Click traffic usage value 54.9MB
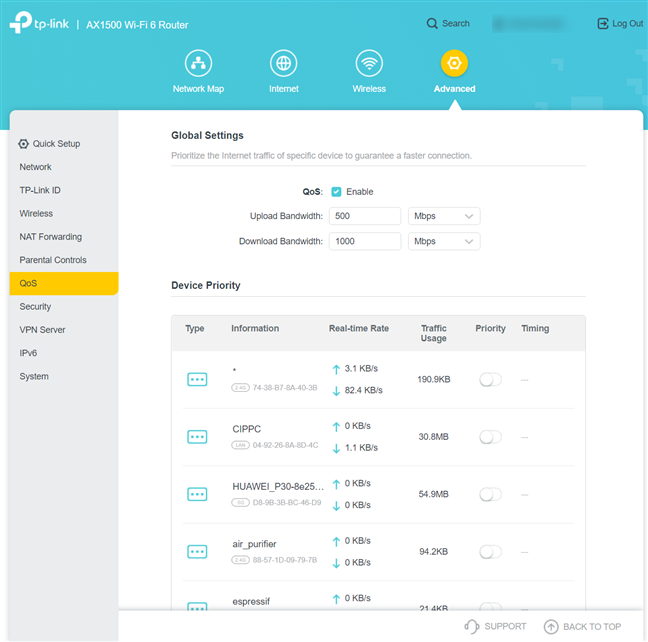Screen dimensions: 648x642 coord(434,494)
